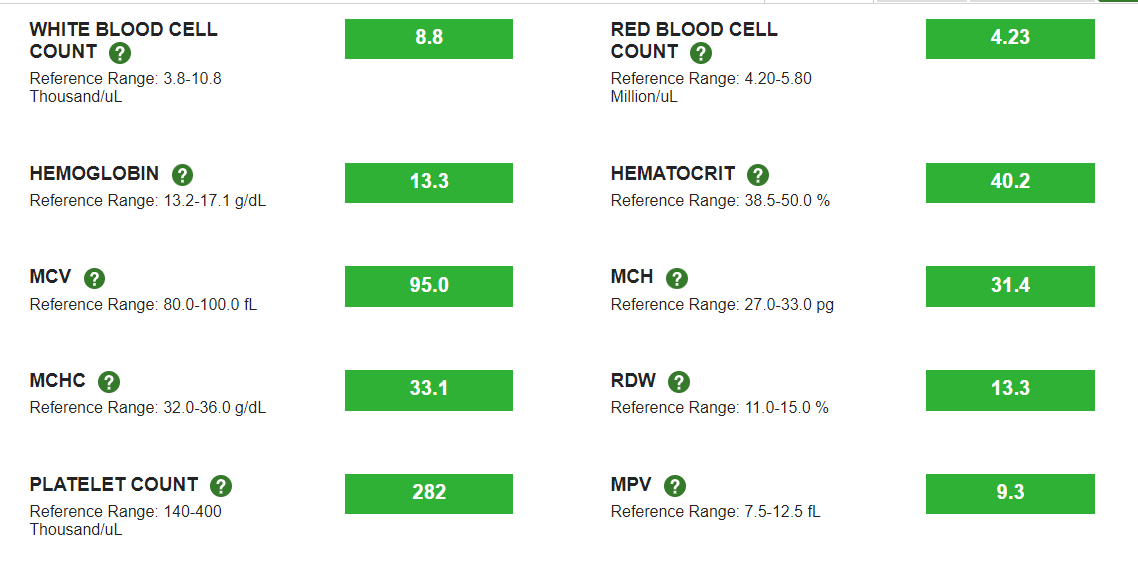Select the Red Blood Cell 4.23 result bar
1138x575 pixels.
pos(1010,38)
